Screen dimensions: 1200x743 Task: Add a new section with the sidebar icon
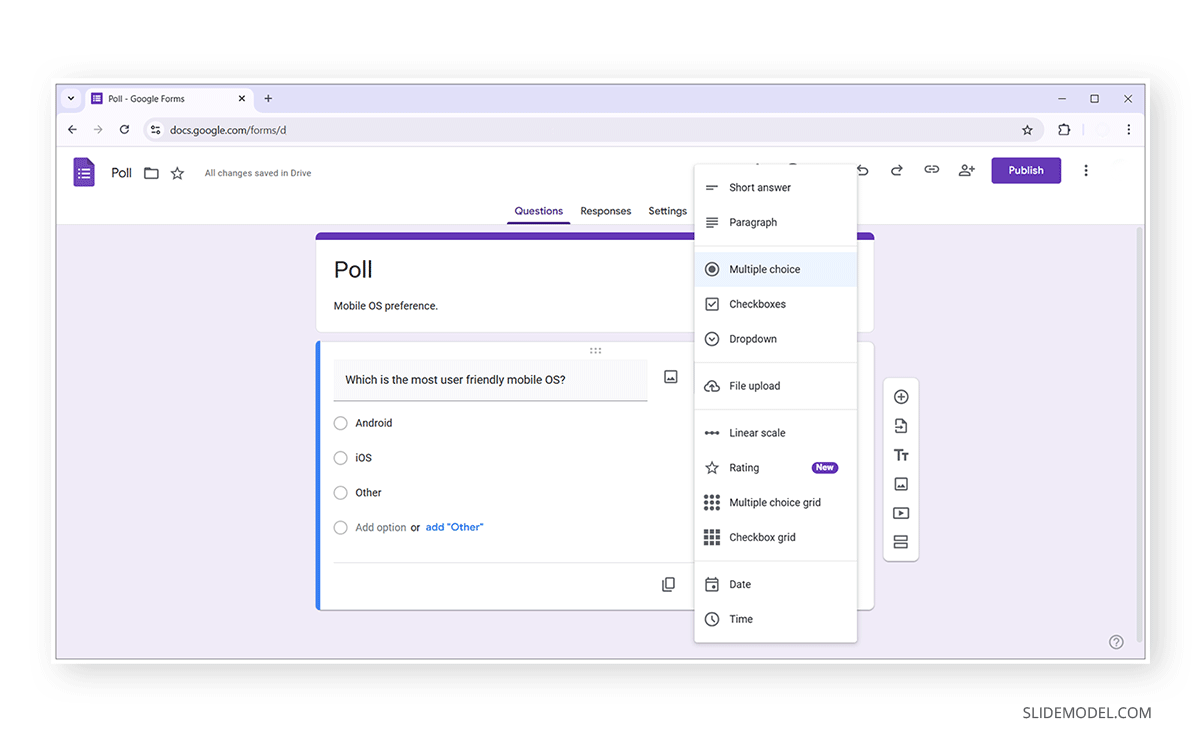click(901, 541)
